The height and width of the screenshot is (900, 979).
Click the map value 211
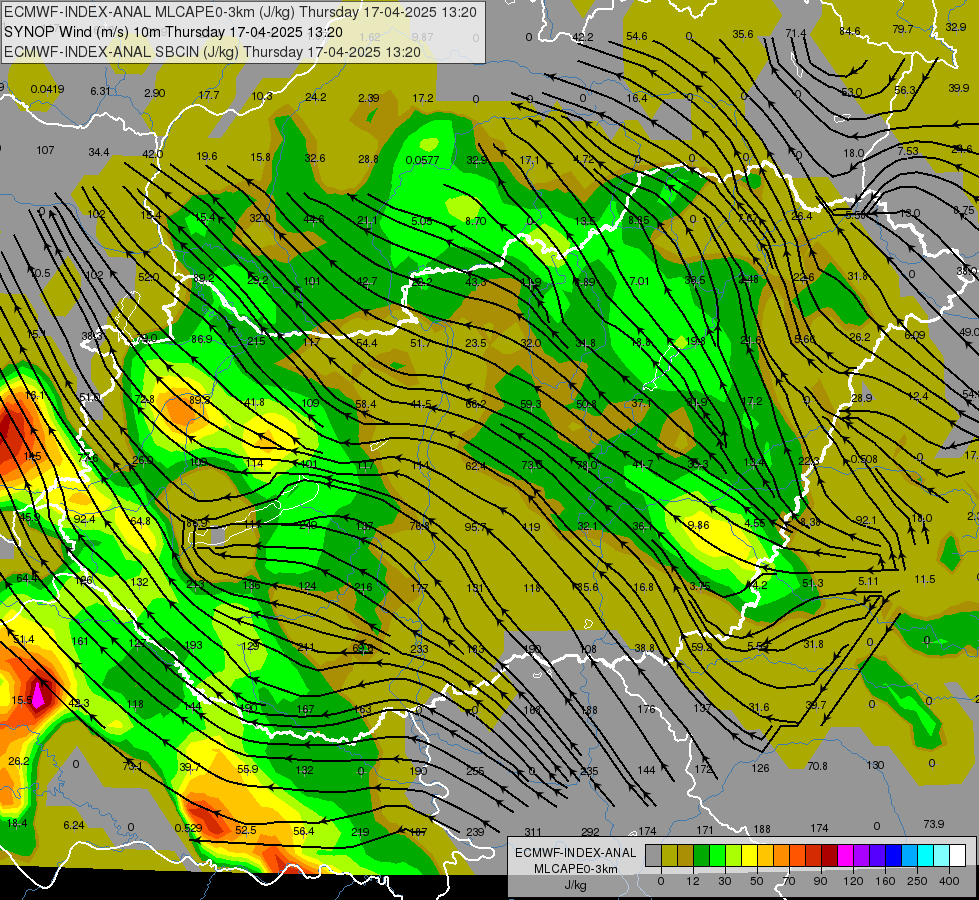[306, 647]
